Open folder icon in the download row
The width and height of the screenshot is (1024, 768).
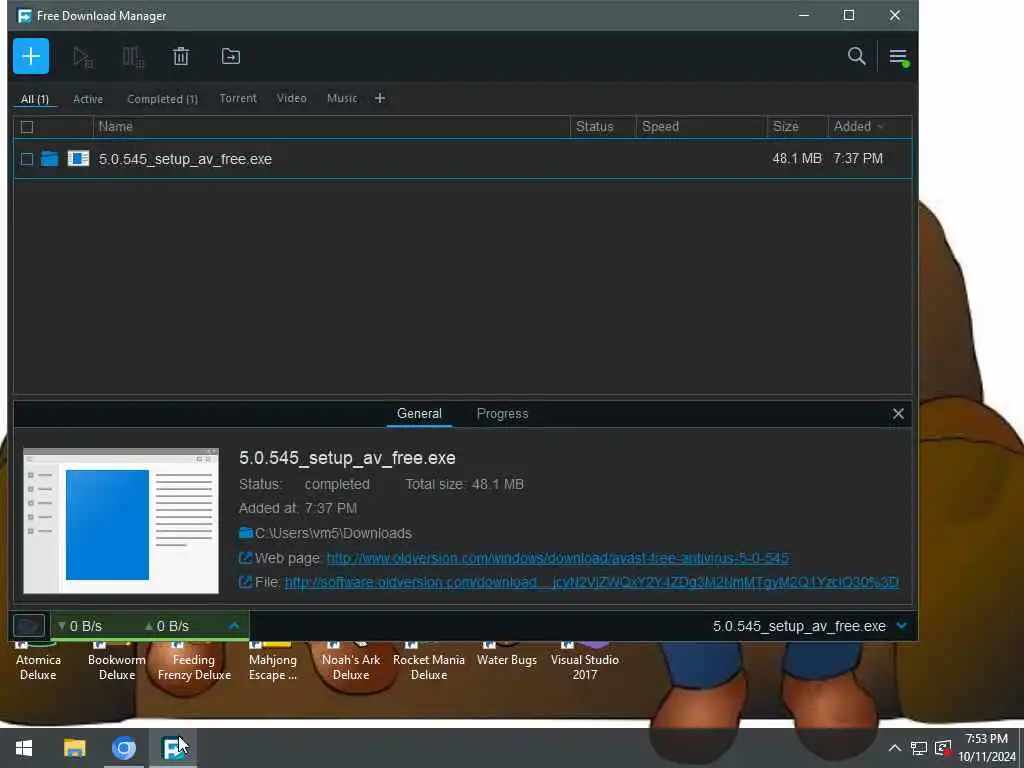coord(50,159)
